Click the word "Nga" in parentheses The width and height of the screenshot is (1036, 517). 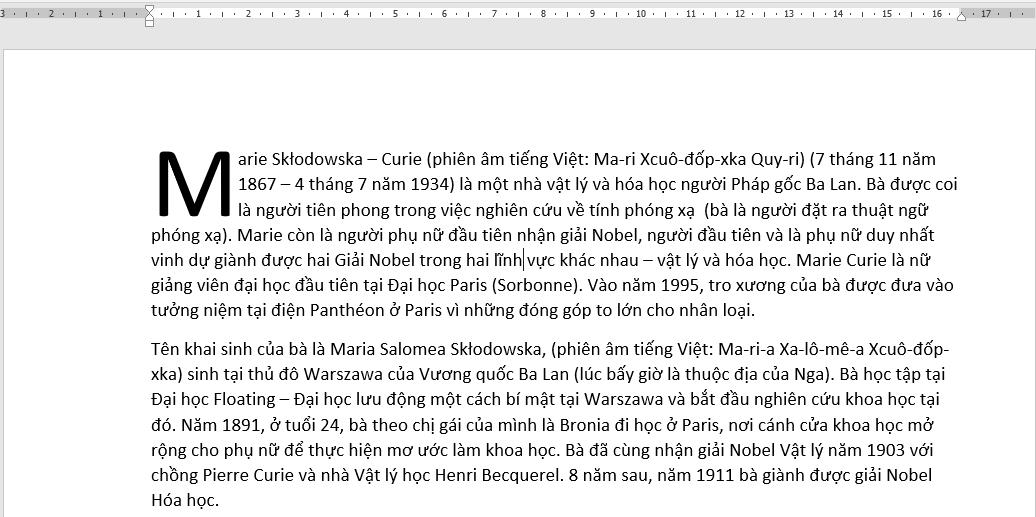(809, 375)
